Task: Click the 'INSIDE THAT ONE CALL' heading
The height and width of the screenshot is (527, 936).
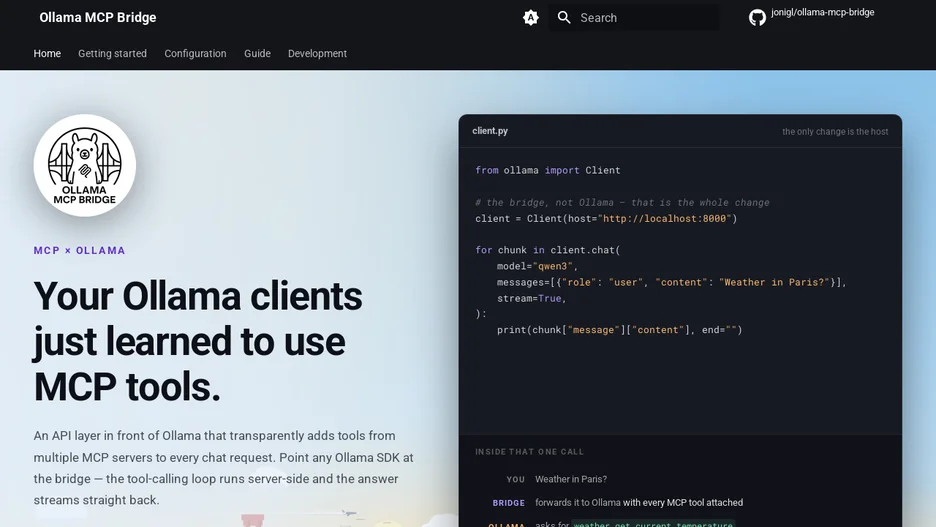Action: coord(529,452)
